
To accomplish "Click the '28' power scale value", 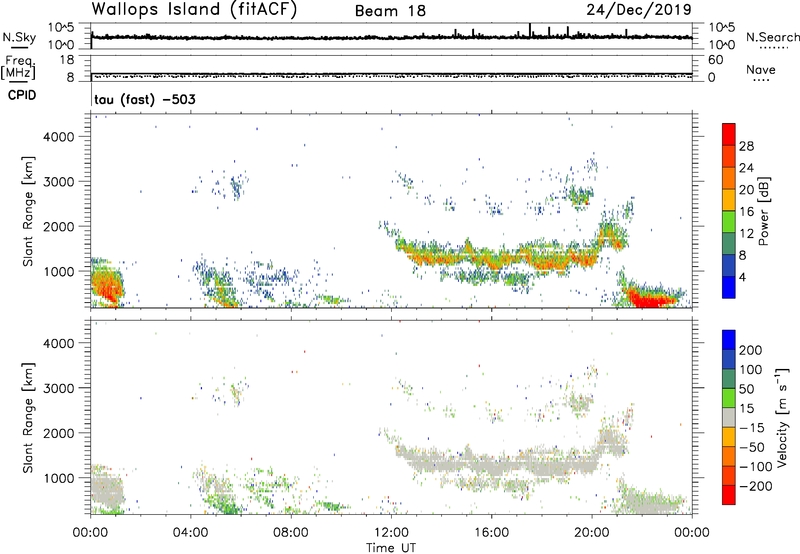I will tap(746, 146).
